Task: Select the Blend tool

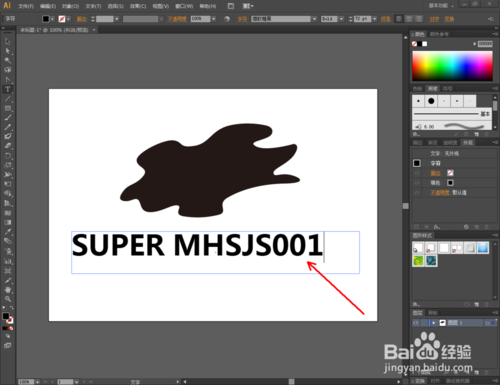Action: tap(8, 241)
